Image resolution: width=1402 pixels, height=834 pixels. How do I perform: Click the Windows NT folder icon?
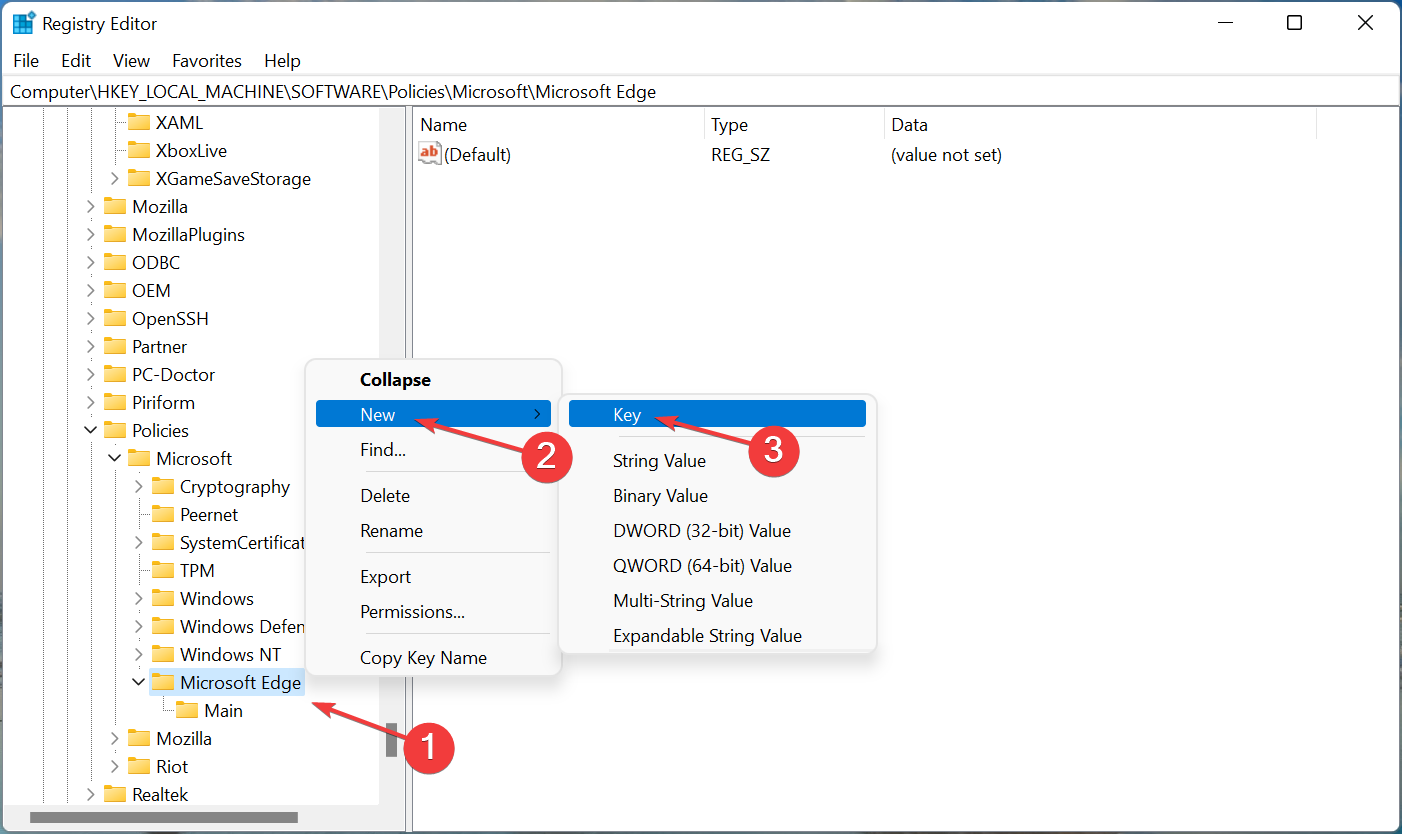tap(163, 655)
